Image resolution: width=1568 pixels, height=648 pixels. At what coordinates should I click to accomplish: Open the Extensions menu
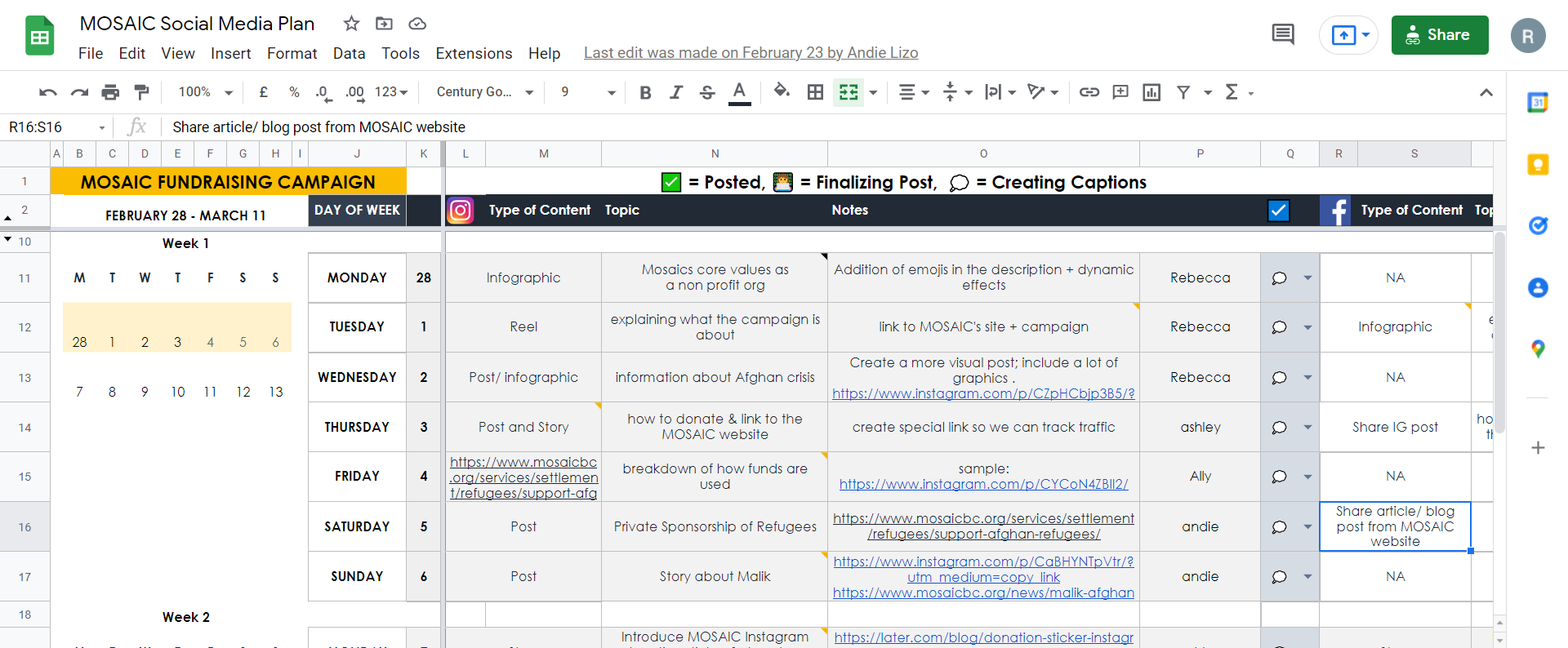[x=474, y=53]
